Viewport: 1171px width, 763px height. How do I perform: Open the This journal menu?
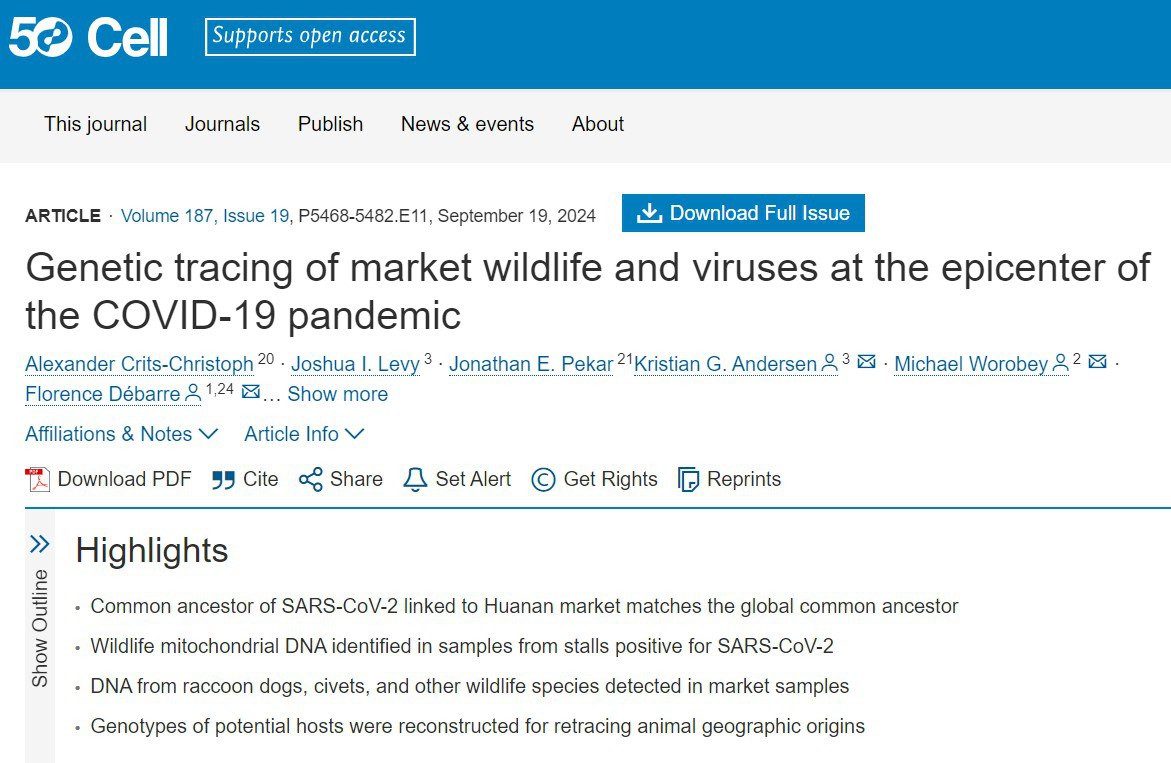click(96, 124)
